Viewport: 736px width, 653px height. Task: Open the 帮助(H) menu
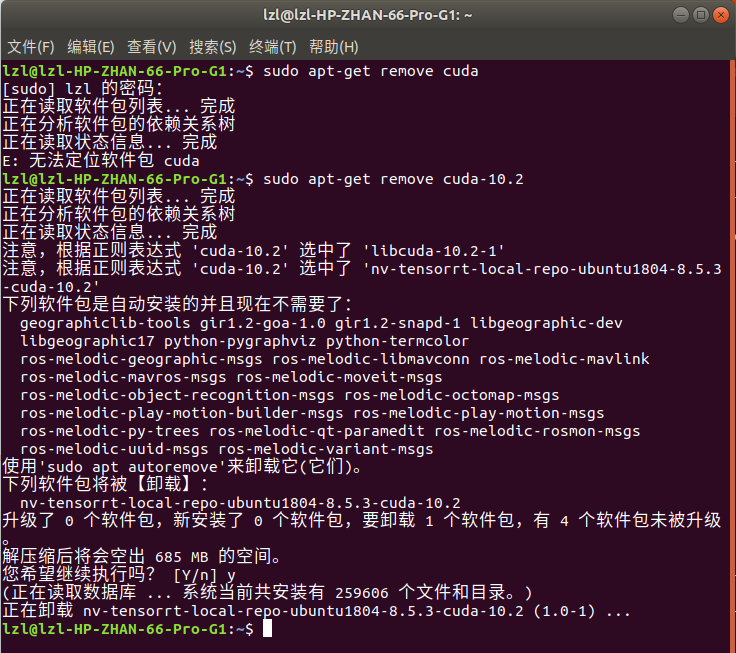click(334, 47)
